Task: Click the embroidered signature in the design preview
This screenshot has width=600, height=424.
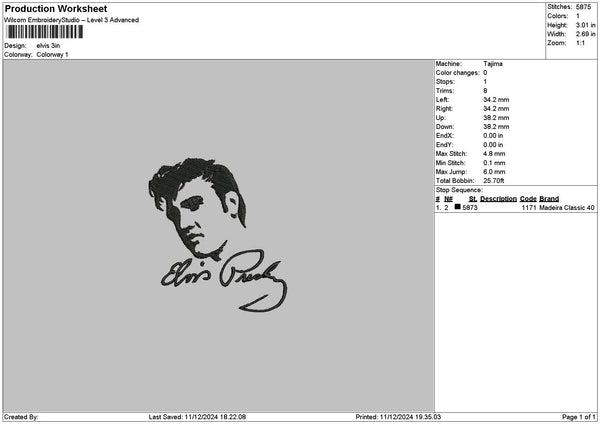Action: pos(224,280)
